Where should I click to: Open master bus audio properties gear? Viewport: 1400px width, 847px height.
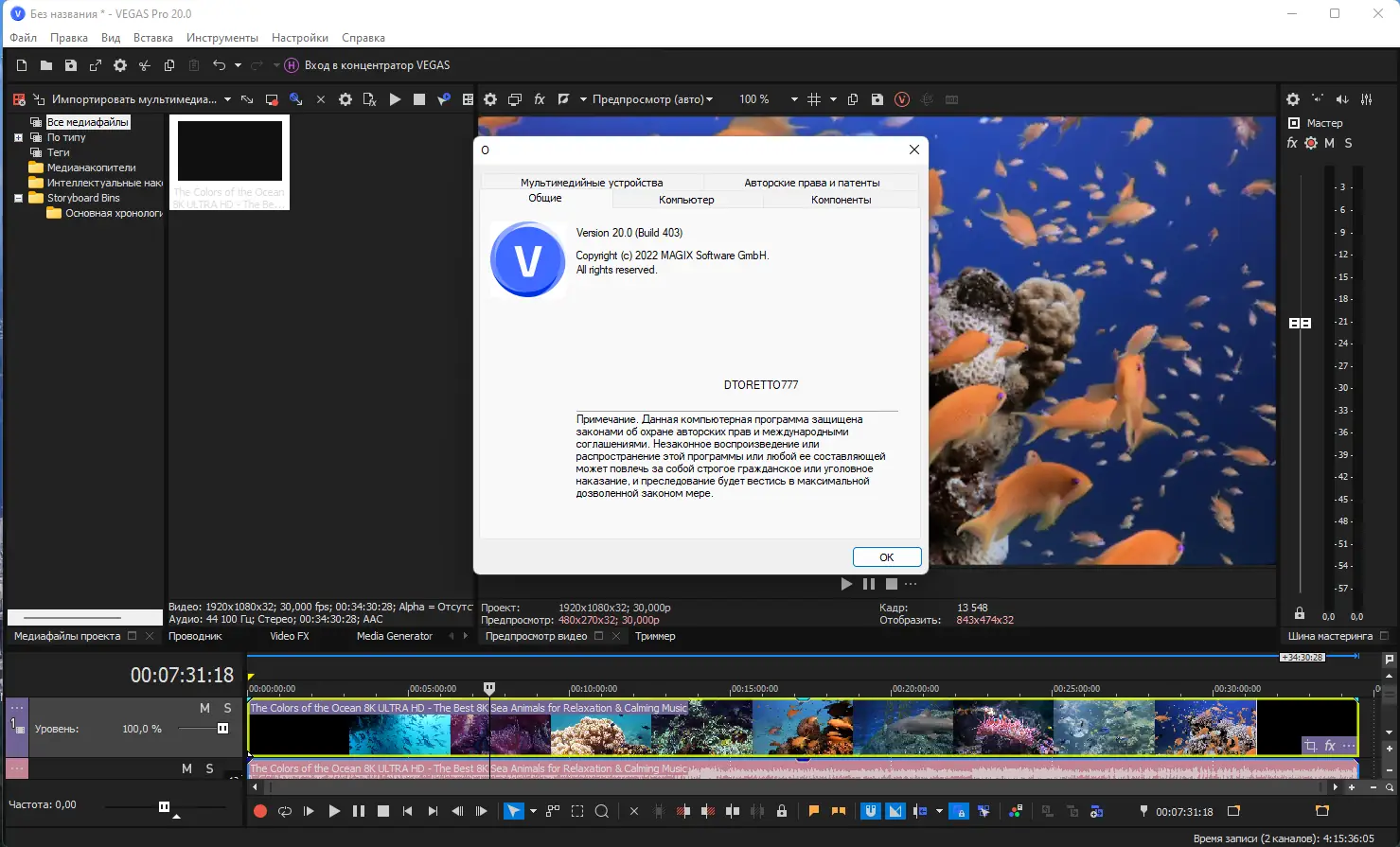click(1293, 99)
